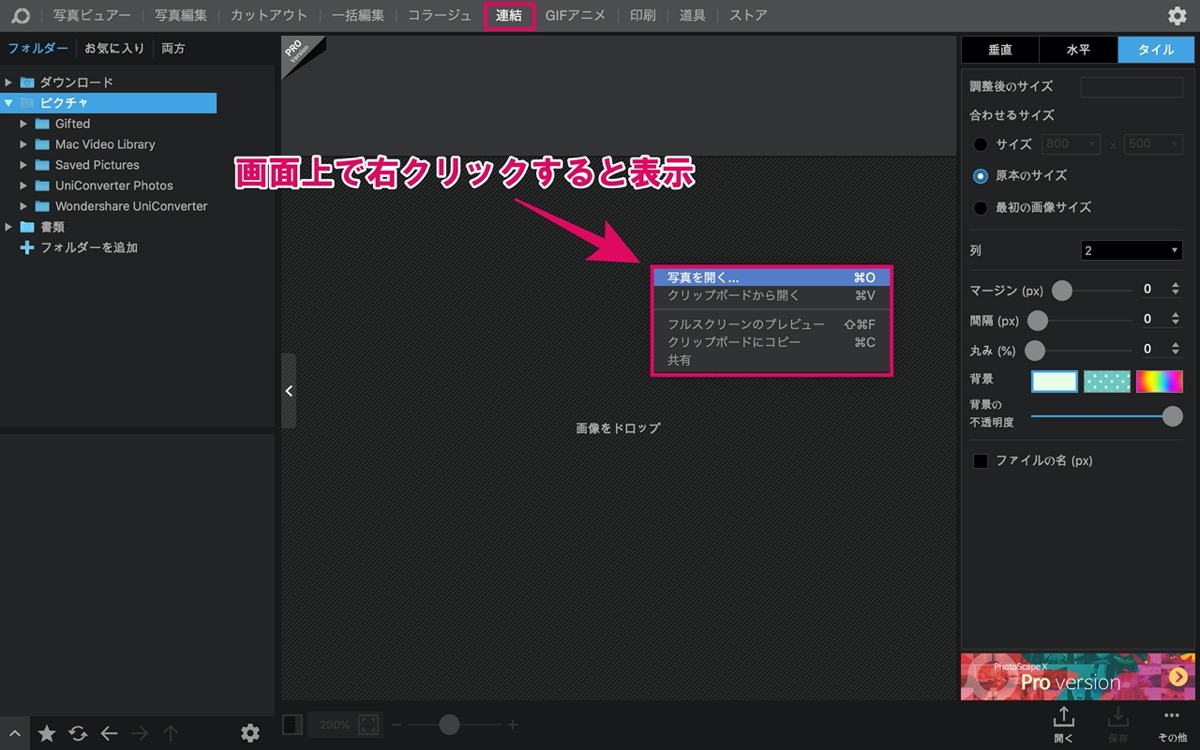
Task: Switch sidebar to お気に入り
Action: 114,48
